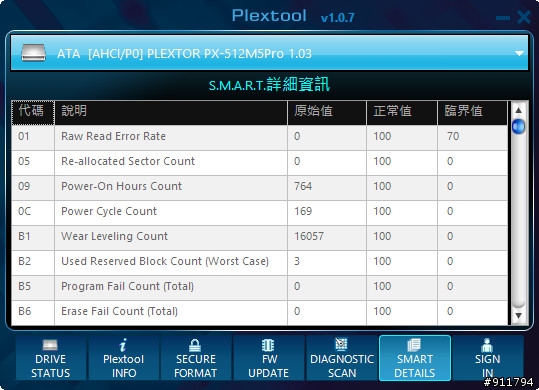Open the Plextool Info tab
The image size is (539, 390).
click(123, 358)
